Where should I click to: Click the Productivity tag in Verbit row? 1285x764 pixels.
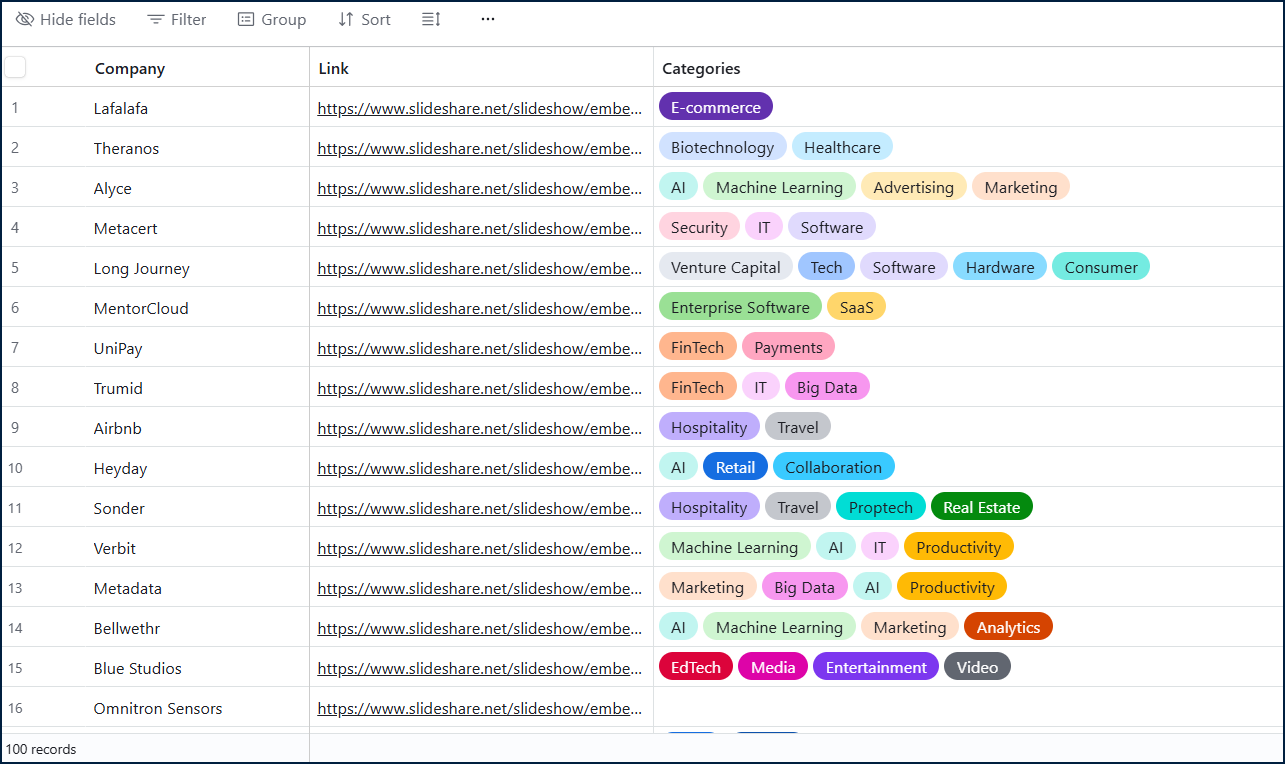click(959, 547)
